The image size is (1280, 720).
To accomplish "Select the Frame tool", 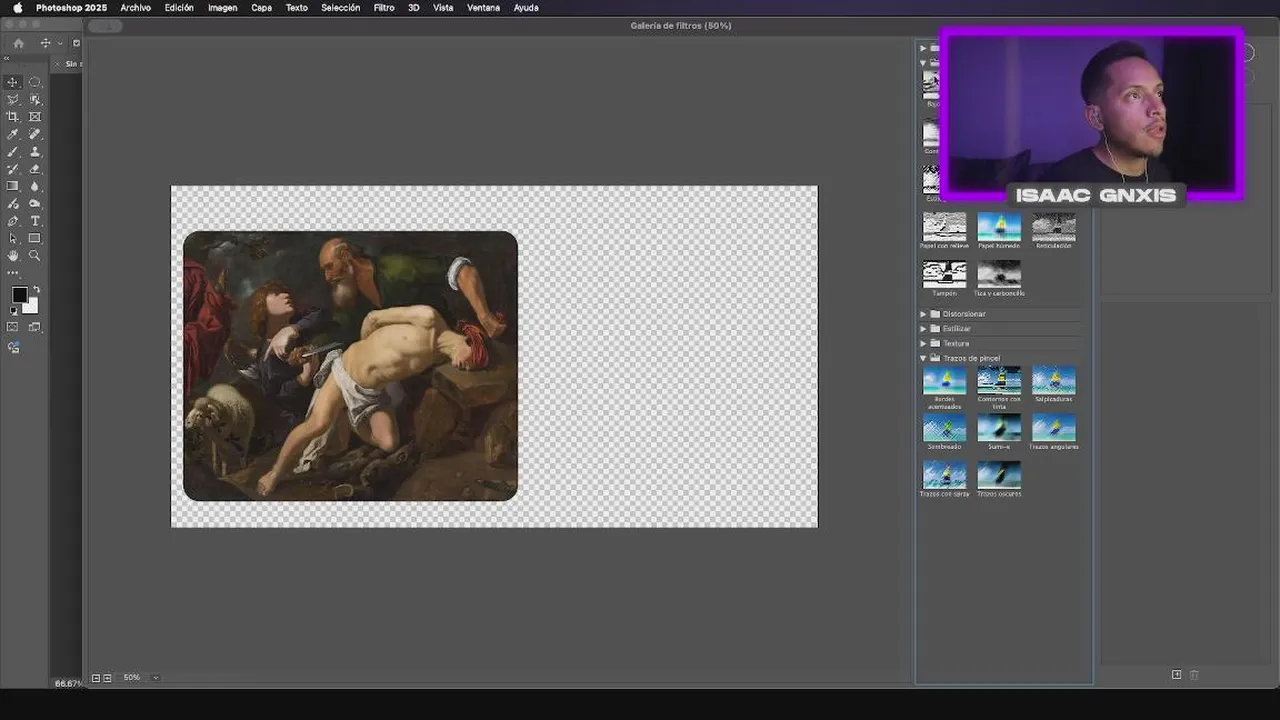I will (35, 116).
